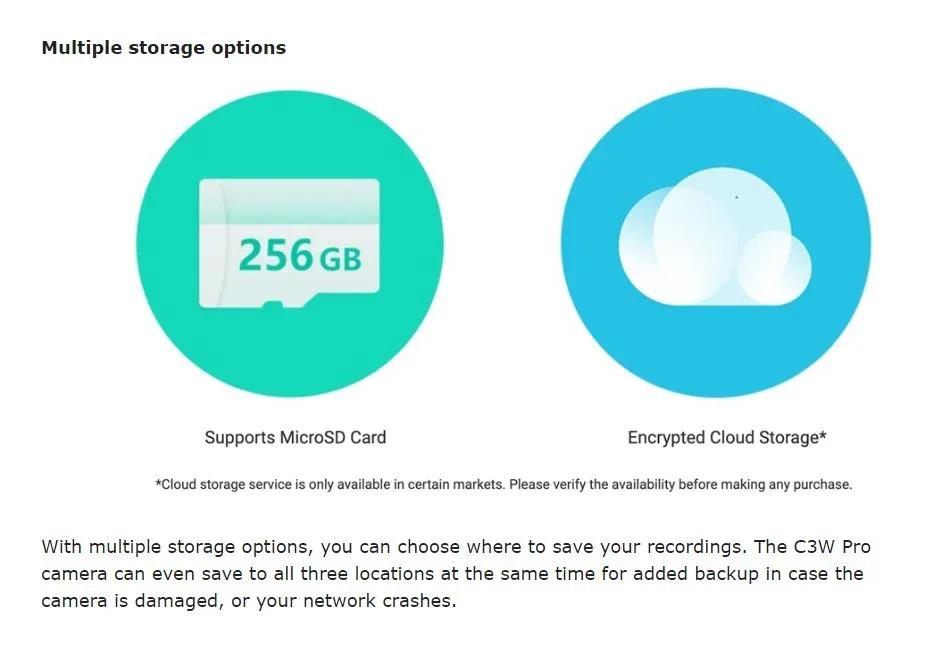Click the "Supports MicroSD Card" caption

tap(295, 437)
